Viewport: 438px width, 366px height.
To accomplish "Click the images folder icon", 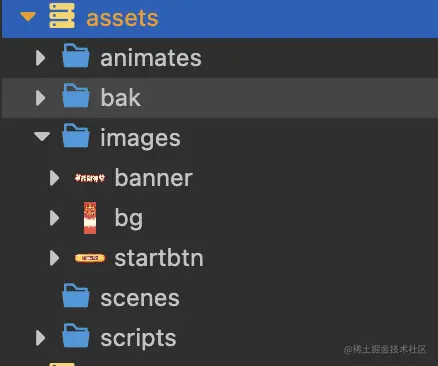I will coord(76,136).
